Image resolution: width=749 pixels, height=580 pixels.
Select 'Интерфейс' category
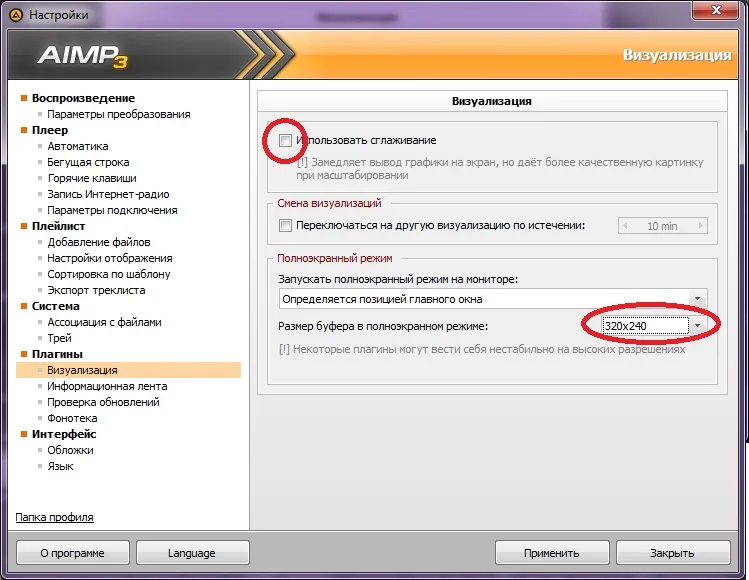coord(64,434)
